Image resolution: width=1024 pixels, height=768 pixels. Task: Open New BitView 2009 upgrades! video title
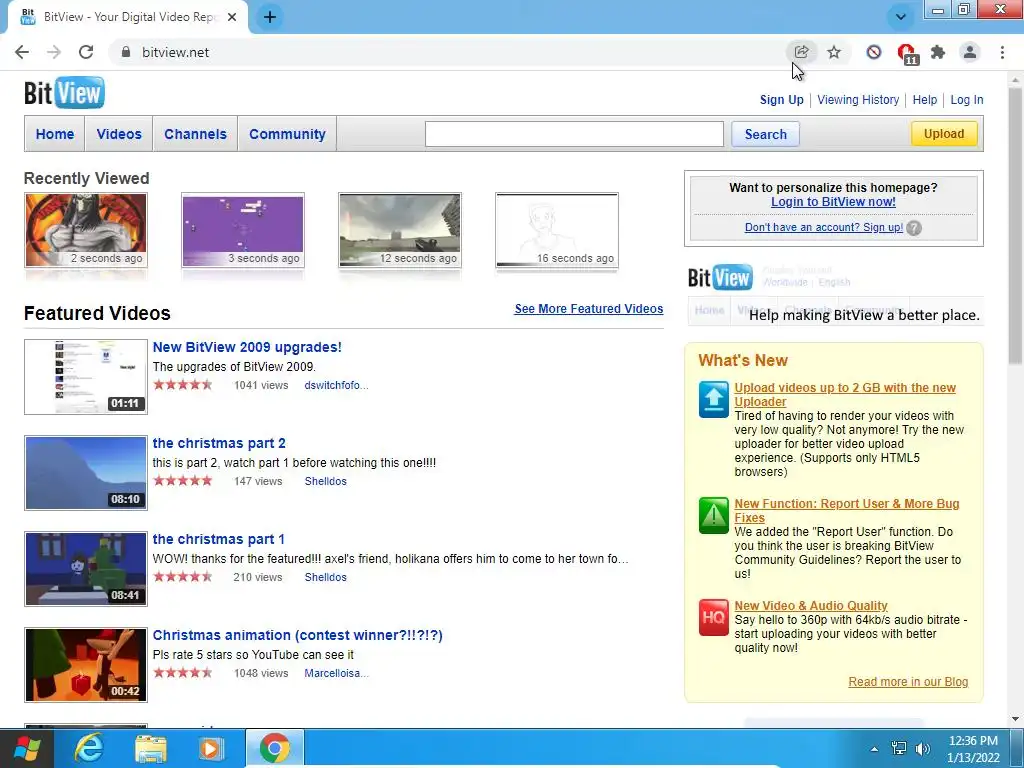point(247,347)
